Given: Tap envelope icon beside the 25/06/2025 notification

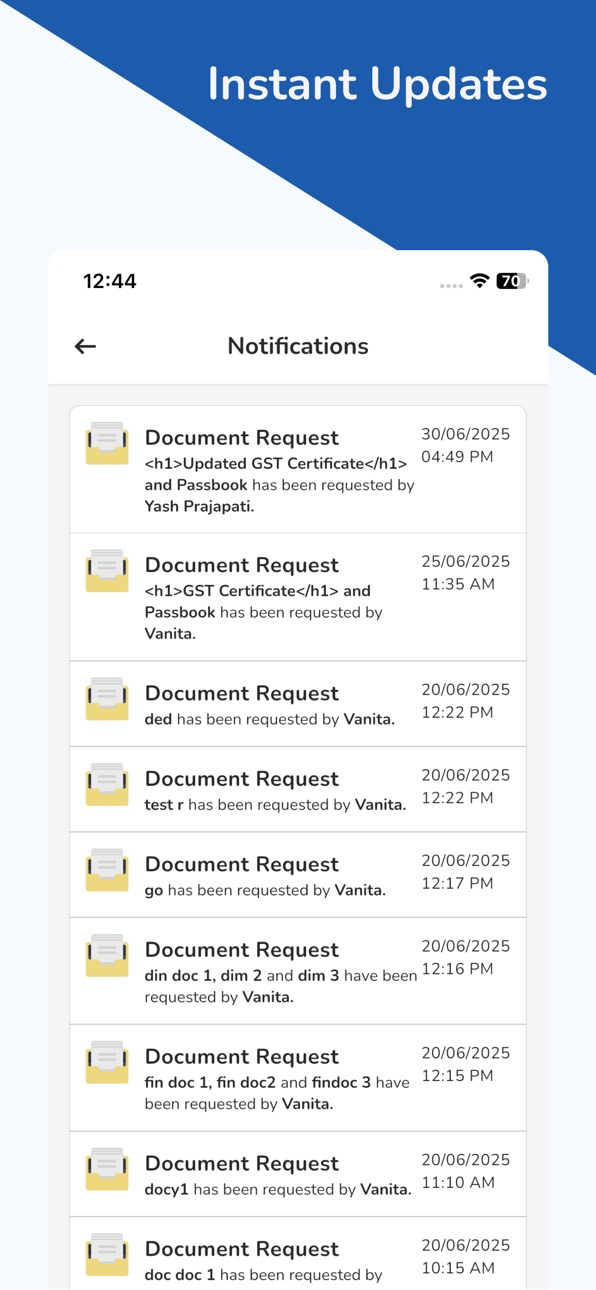Looking at the screenshot, I should click(x=107, y=570).
